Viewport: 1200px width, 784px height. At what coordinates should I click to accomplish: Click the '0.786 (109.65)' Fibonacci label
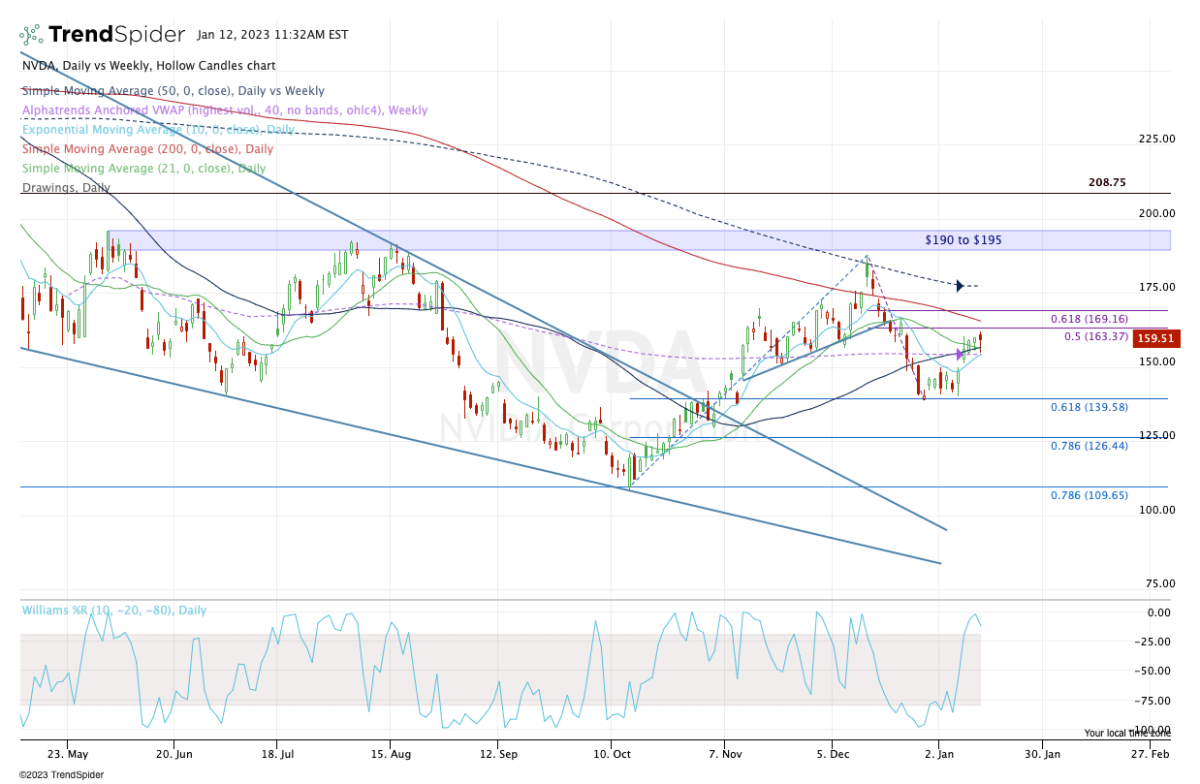pyautogui.click(x=1088, y=495)
